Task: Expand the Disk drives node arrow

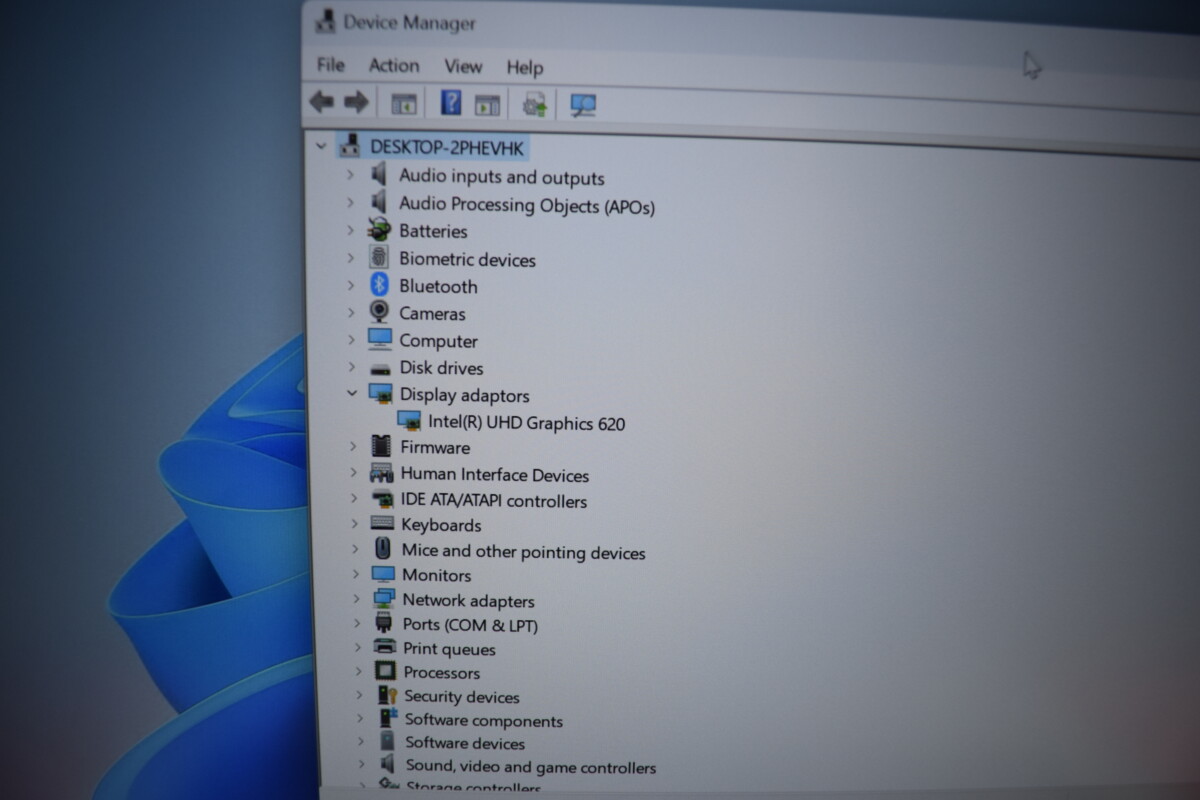Action: pos(351,367)
